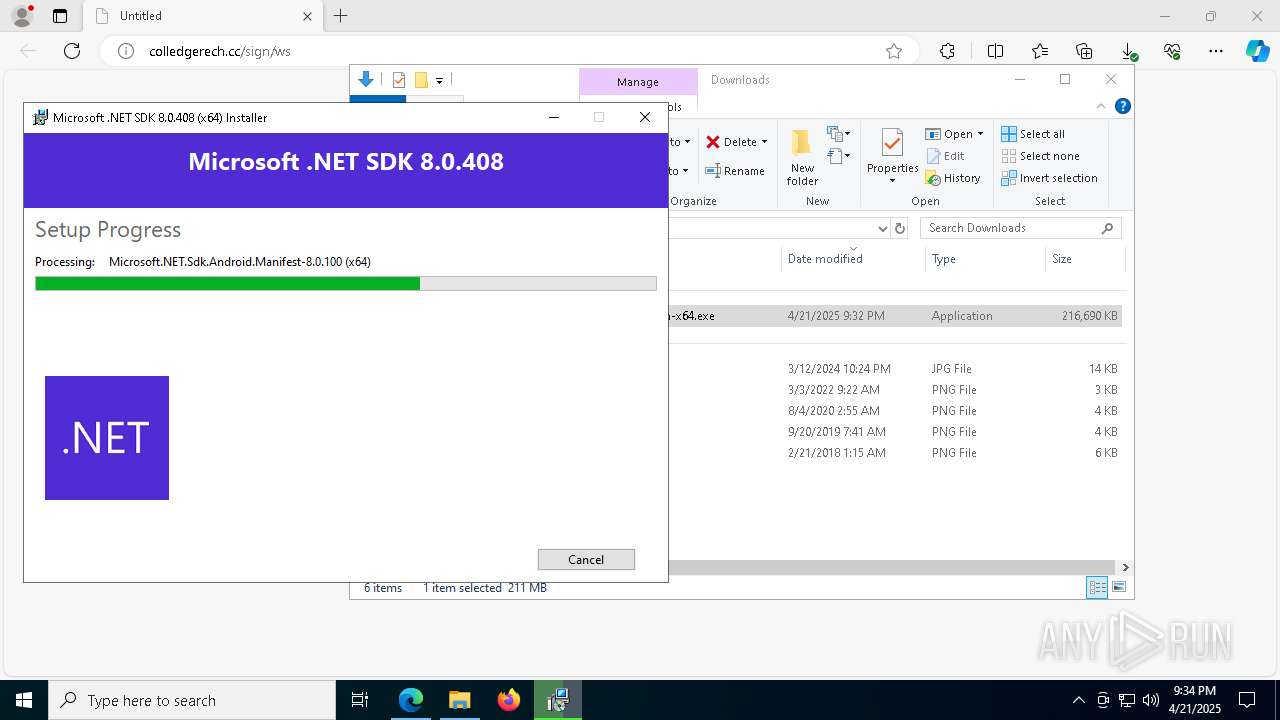Open Task View on the taskbar
Screen dimensions: 1280x720
[x=360, y=700]
